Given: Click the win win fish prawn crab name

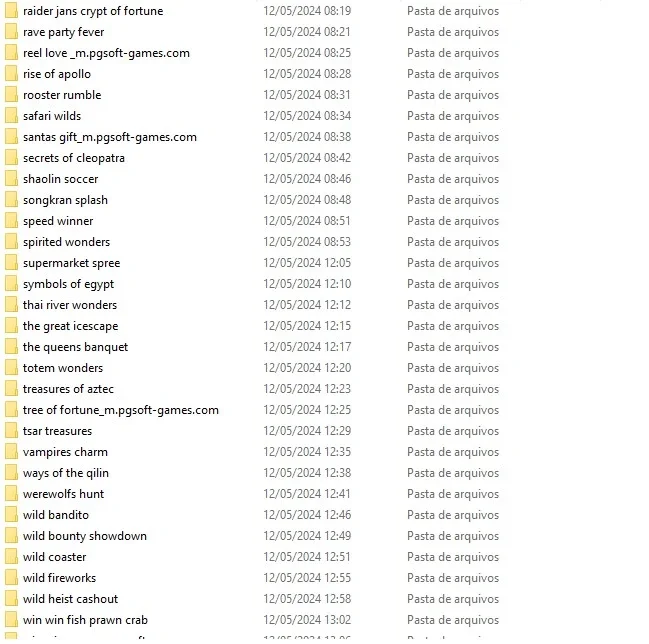Looking at the screenshot, I should click(85, 620).
